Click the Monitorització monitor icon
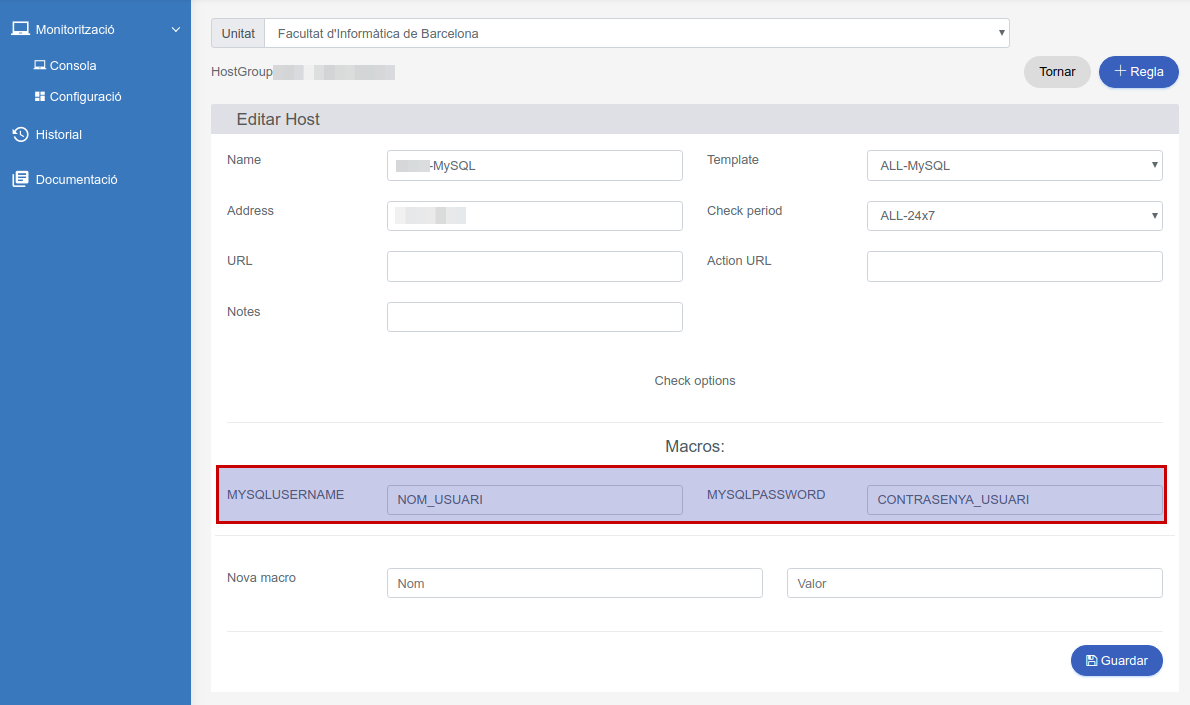This screenshot has width=1190, height=705. click(x=20, y=29)
